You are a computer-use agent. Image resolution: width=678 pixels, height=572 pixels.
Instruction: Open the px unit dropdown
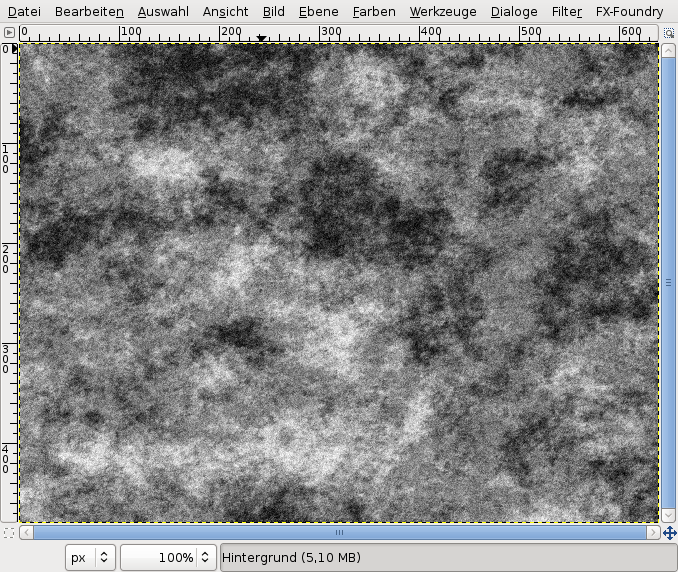(x=91, y=557)
